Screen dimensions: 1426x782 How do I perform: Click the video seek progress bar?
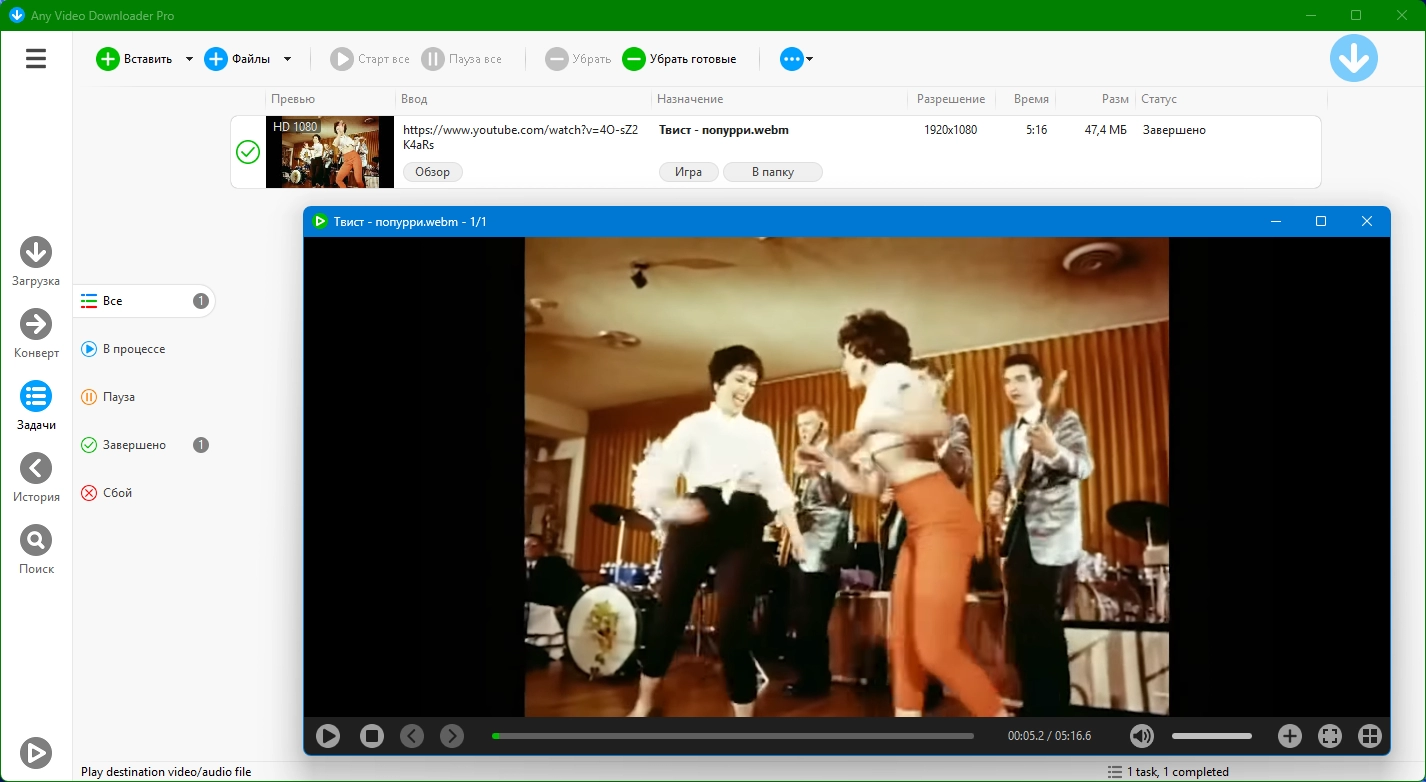[x=733, y=736]
